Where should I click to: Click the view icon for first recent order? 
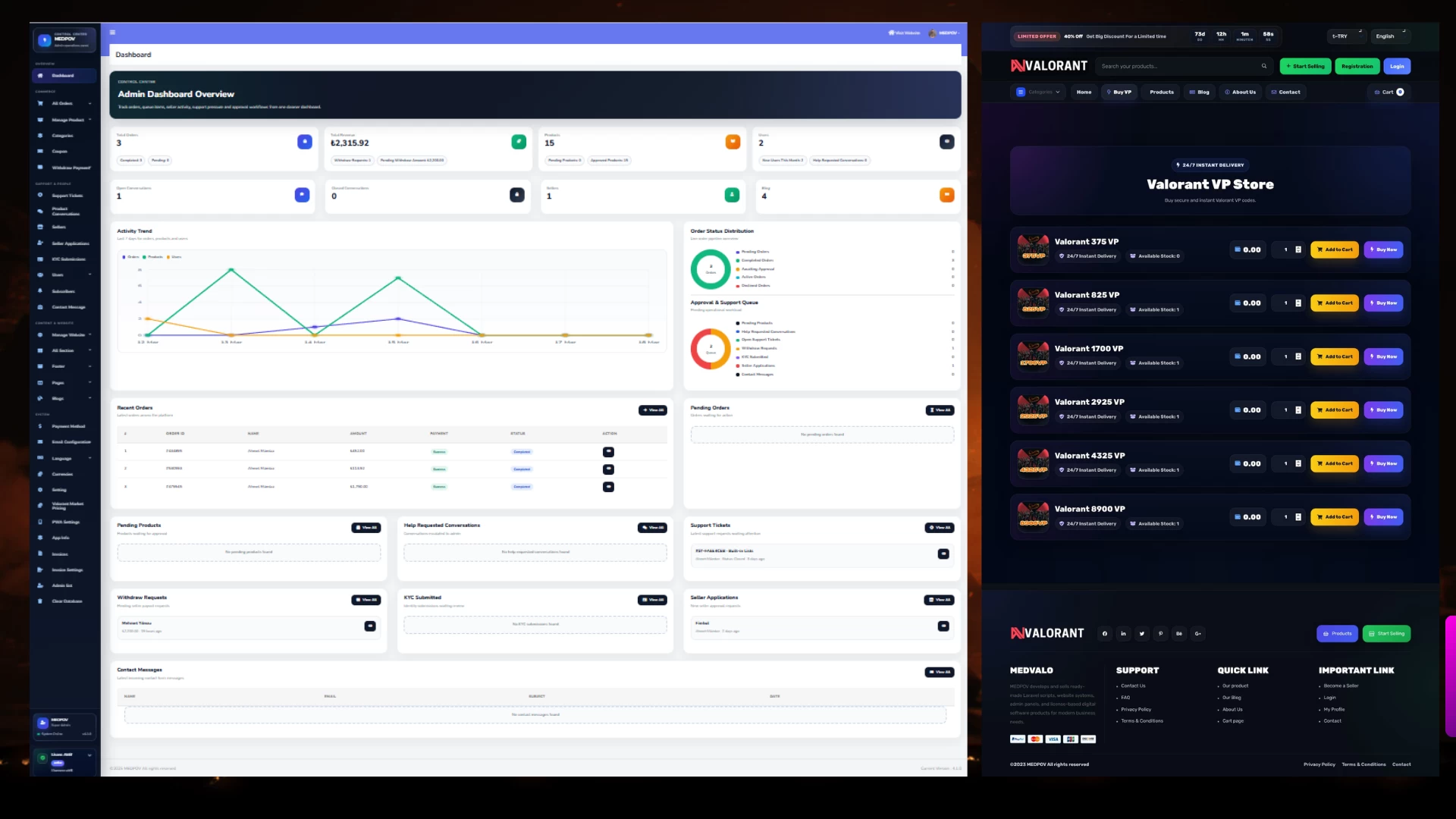608,452
